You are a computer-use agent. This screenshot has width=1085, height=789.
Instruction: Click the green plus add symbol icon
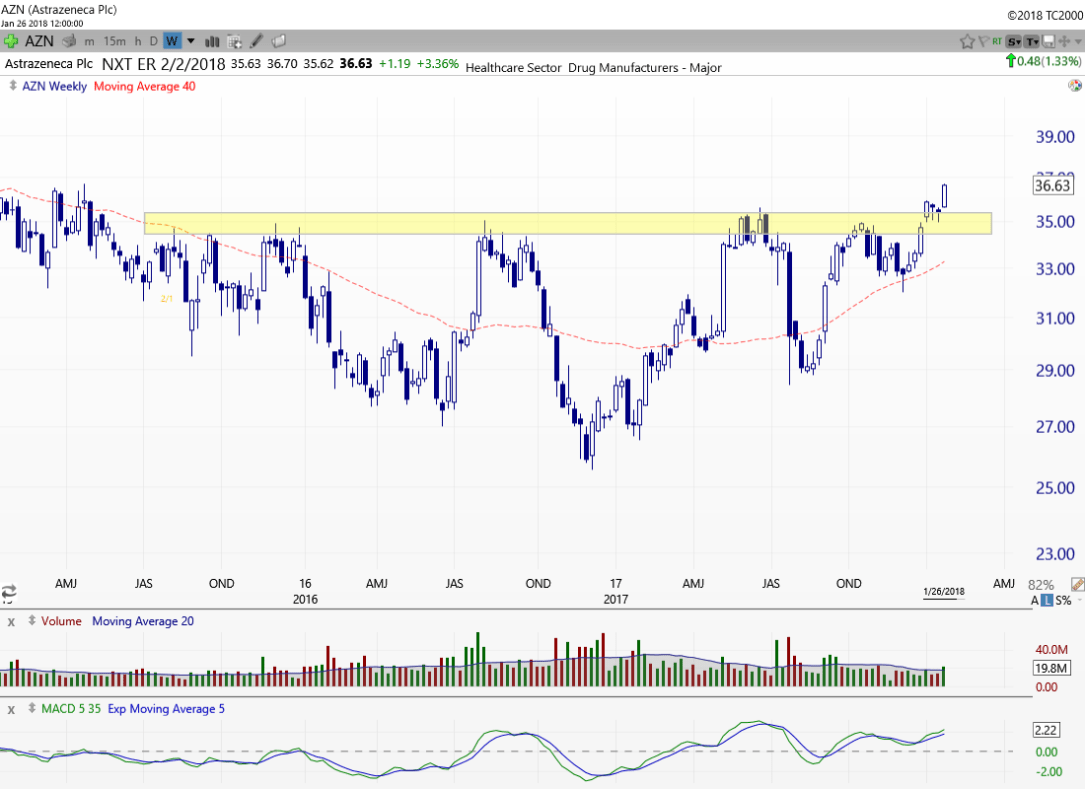coord(11,41)
